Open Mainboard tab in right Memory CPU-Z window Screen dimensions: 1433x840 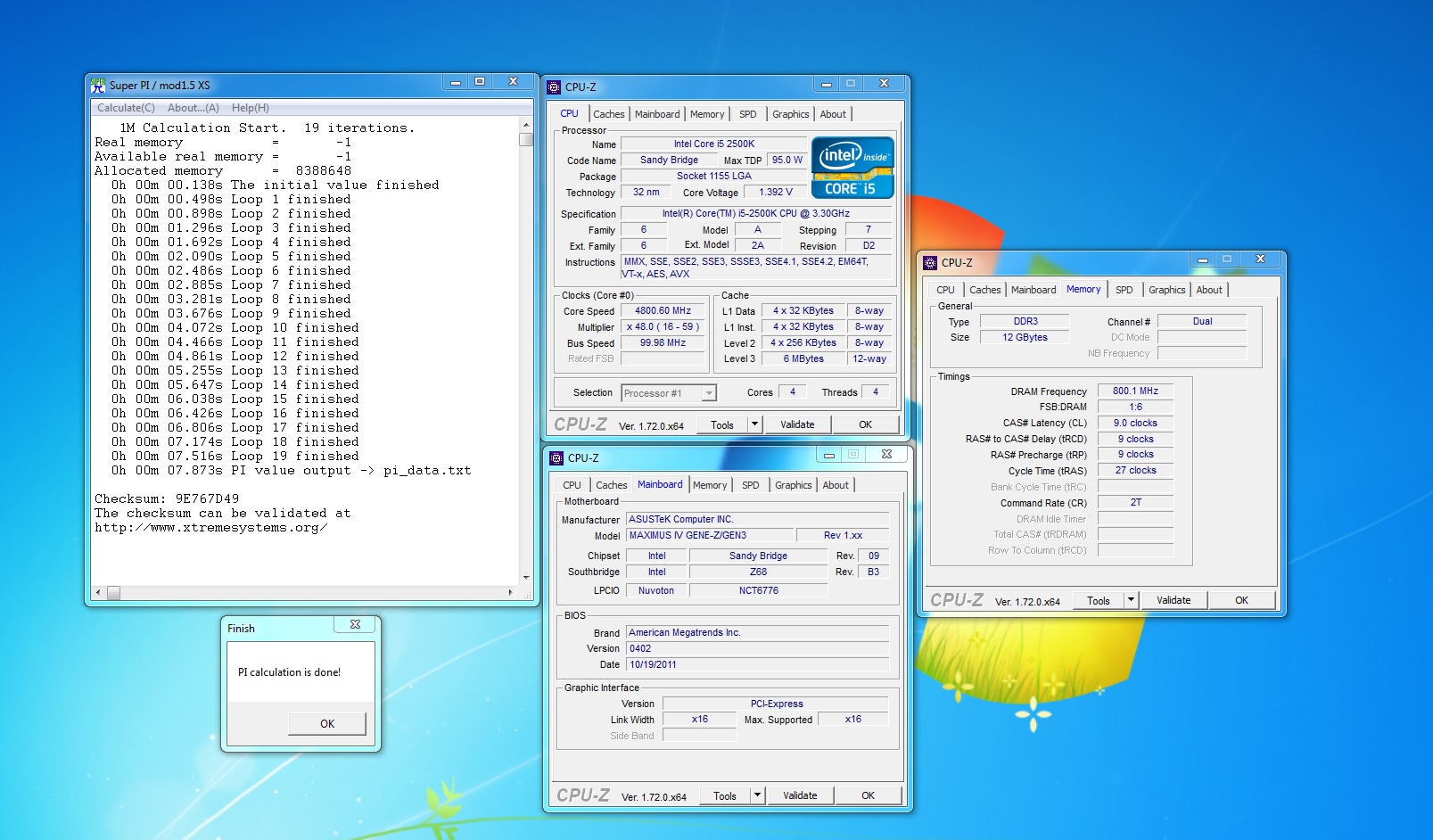[x=1034, y=290]
